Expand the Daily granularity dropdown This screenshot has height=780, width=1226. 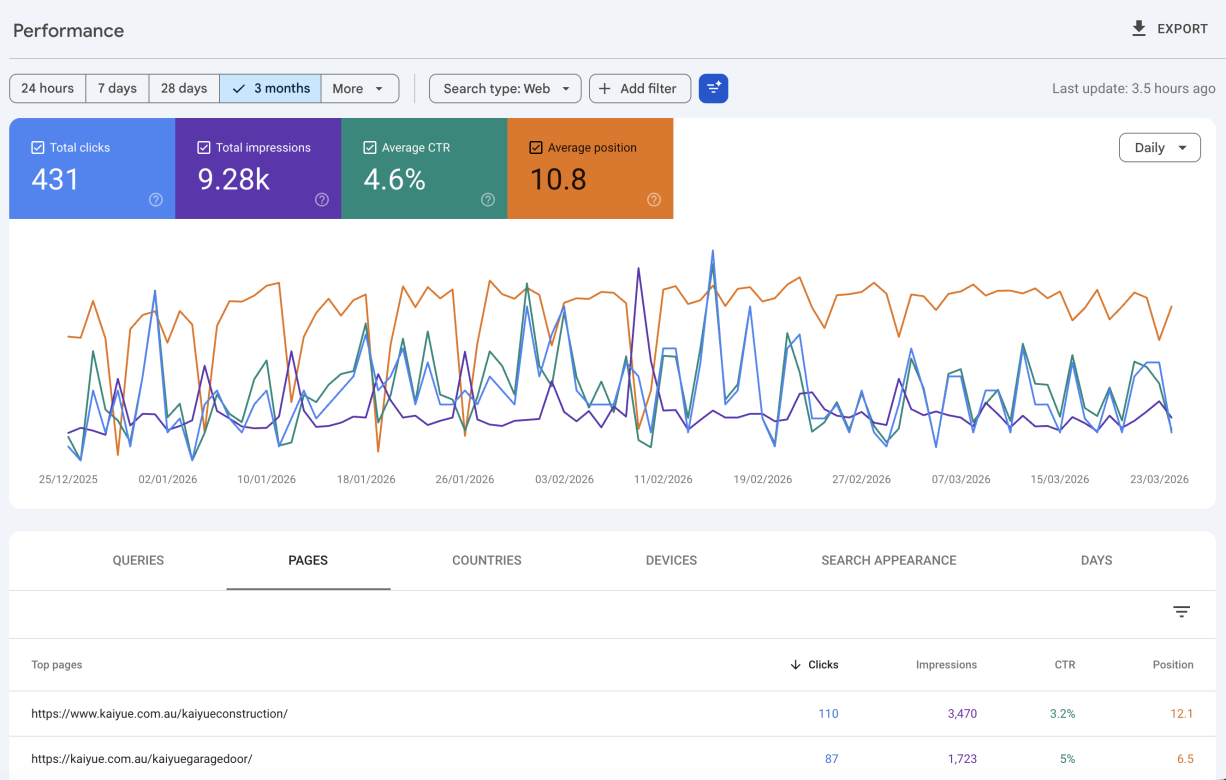[1159, 148]
